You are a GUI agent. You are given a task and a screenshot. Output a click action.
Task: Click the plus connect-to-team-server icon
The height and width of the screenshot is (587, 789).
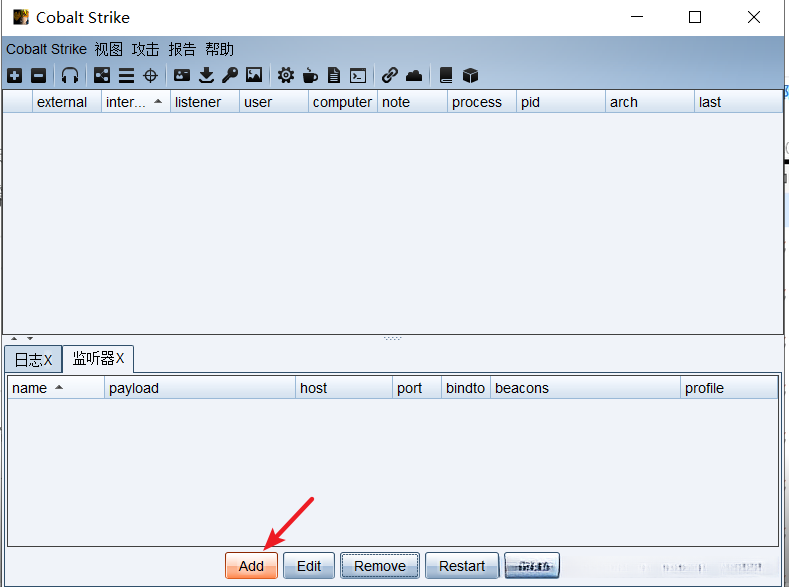(x=15, y=76)
